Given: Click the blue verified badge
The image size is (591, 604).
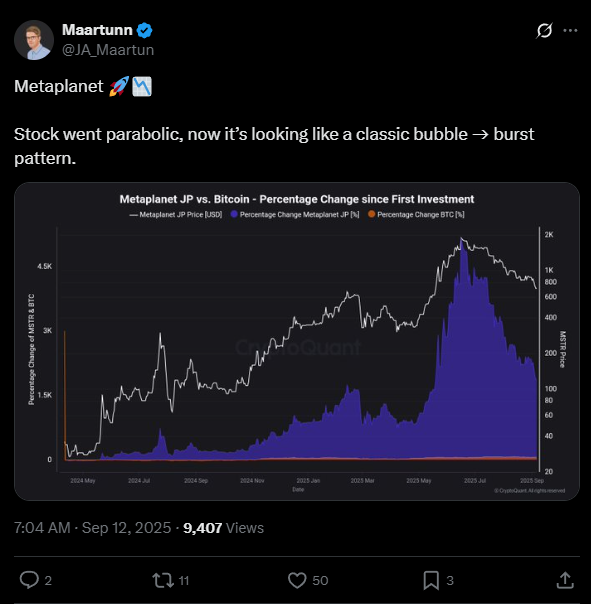Looking at the screenshot, I should [x=145, y=30].
